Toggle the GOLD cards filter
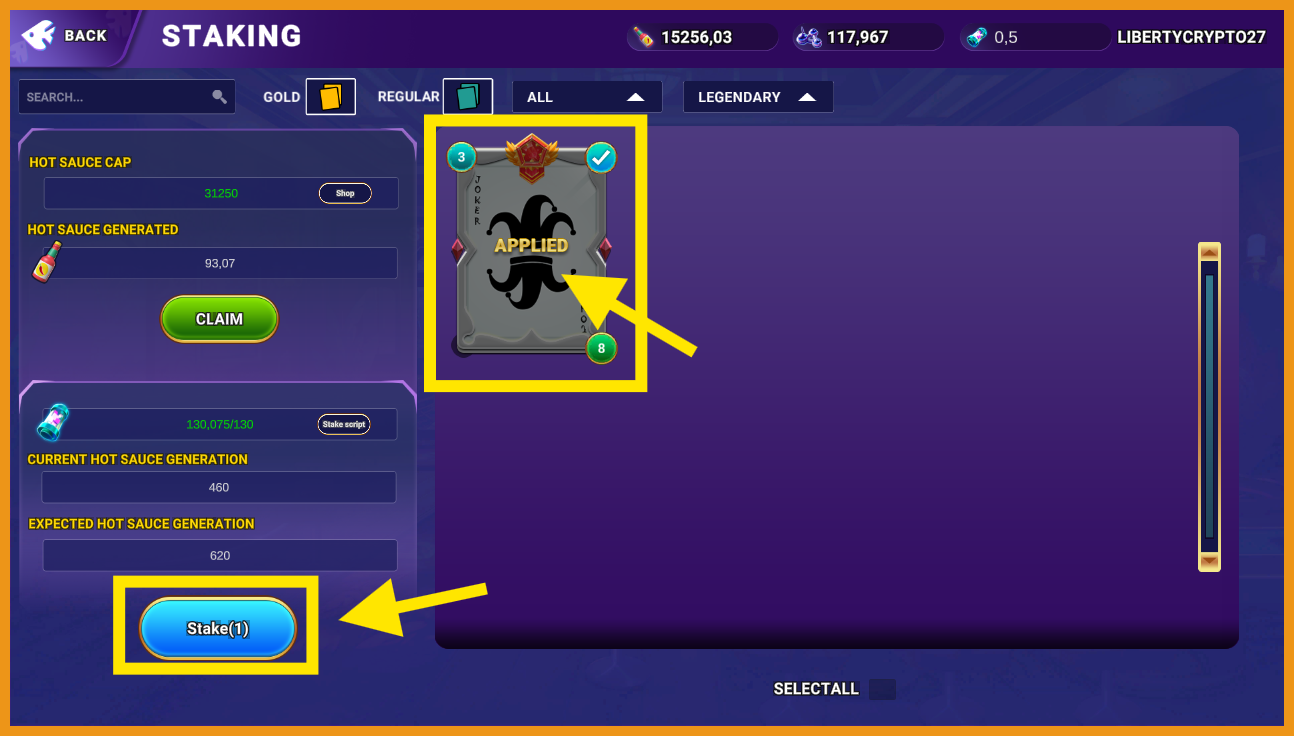 (x=330, y=97)
